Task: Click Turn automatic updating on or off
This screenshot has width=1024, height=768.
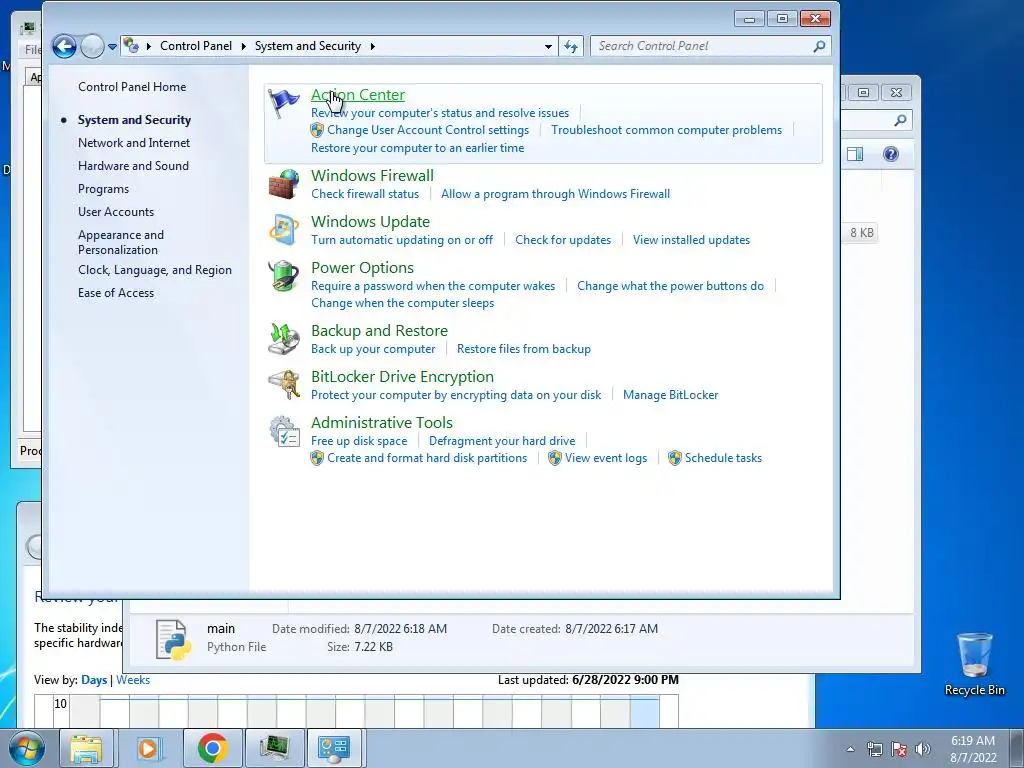Action: coord(402,240)
